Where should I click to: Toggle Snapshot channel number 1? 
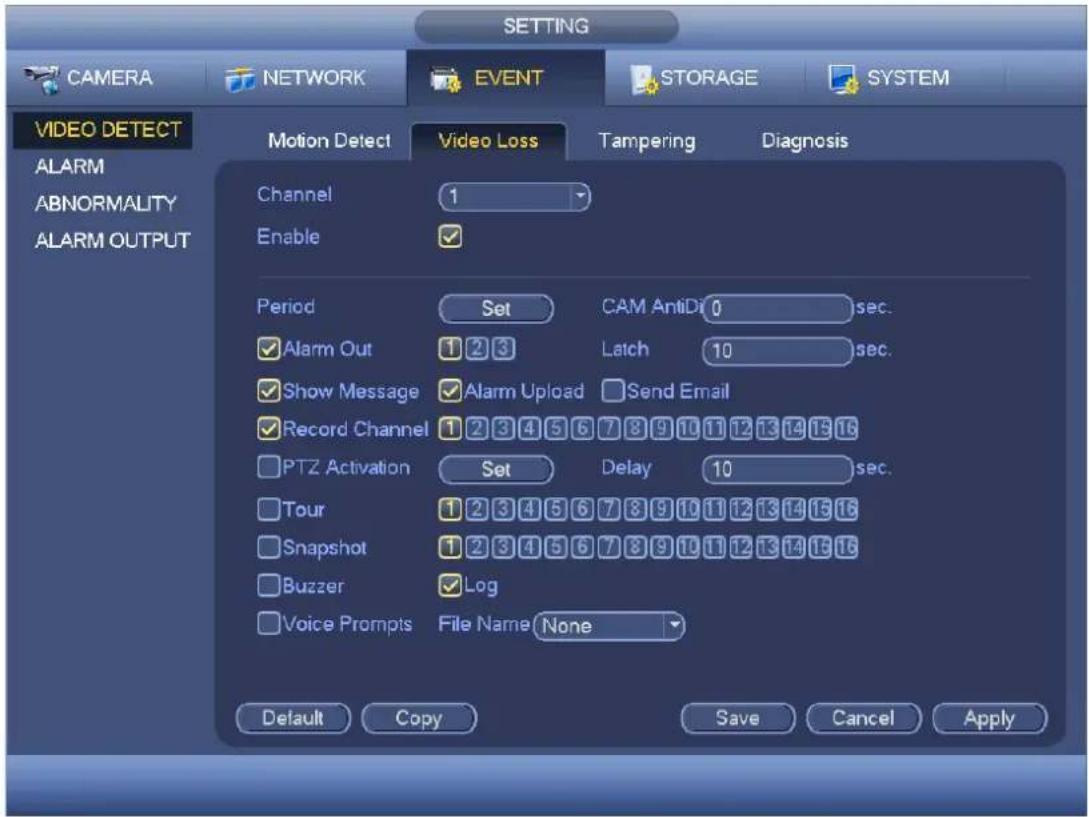point(449,547)
